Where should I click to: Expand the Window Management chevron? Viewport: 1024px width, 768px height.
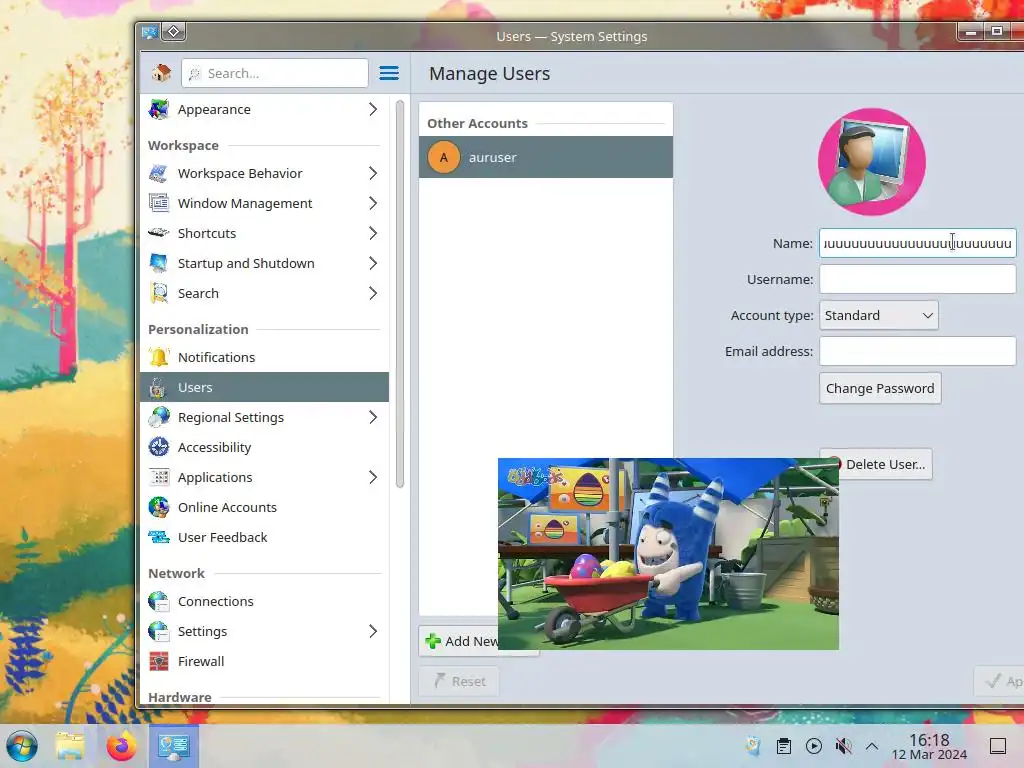point(373,203)
